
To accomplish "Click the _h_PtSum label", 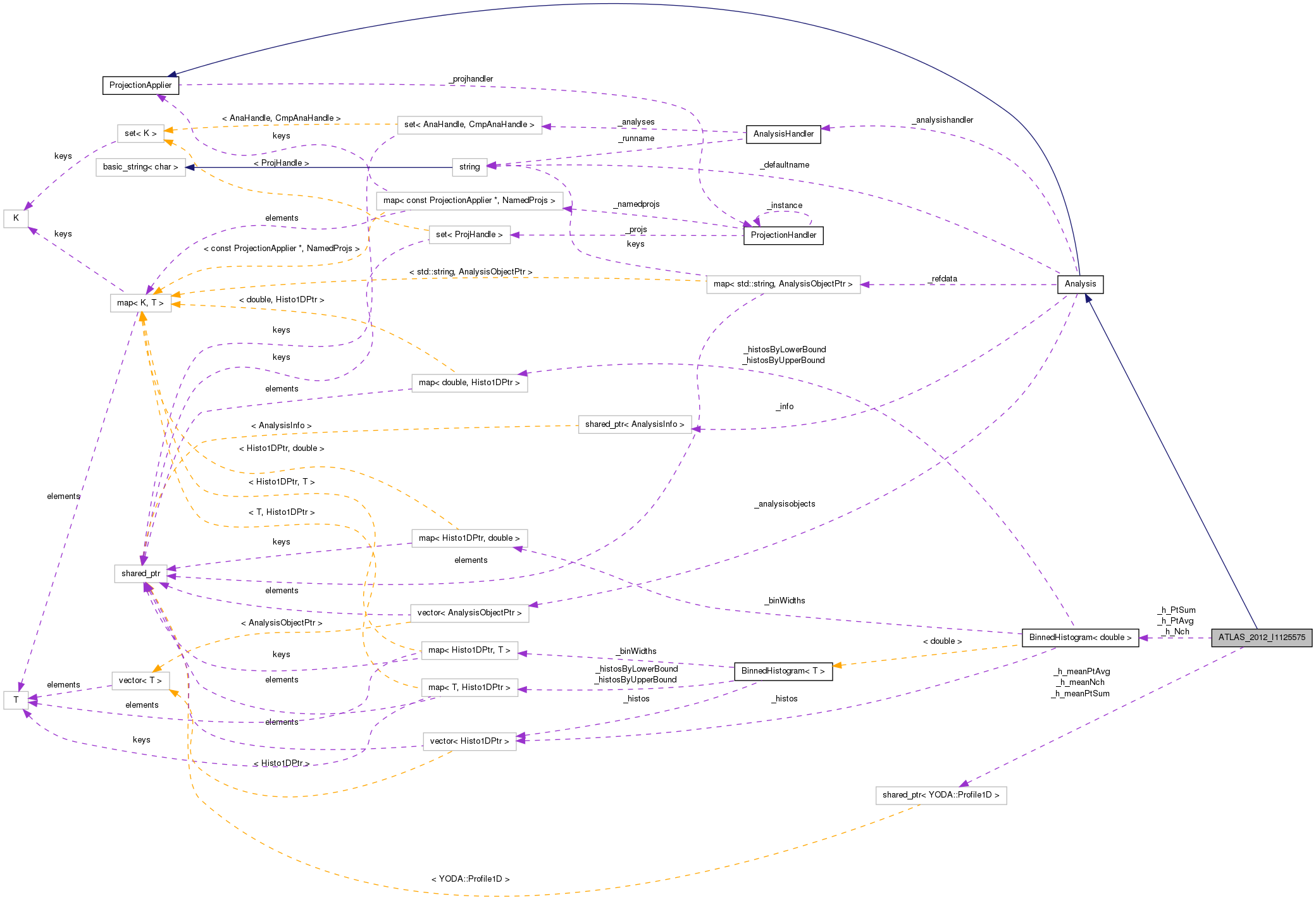I will pos(1177,610).
